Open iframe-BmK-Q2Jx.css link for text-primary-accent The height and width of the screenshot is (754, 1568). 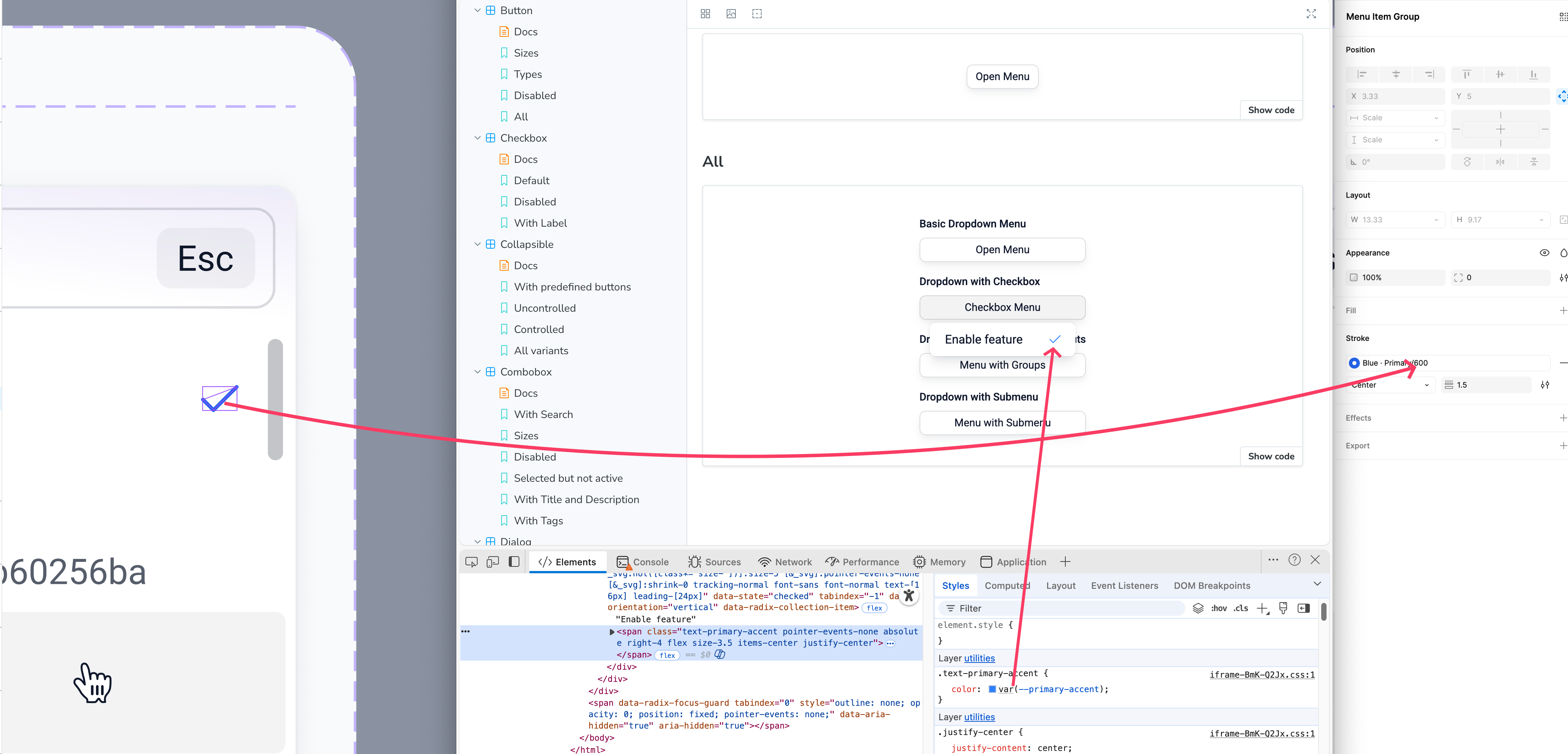point(1262,674)
